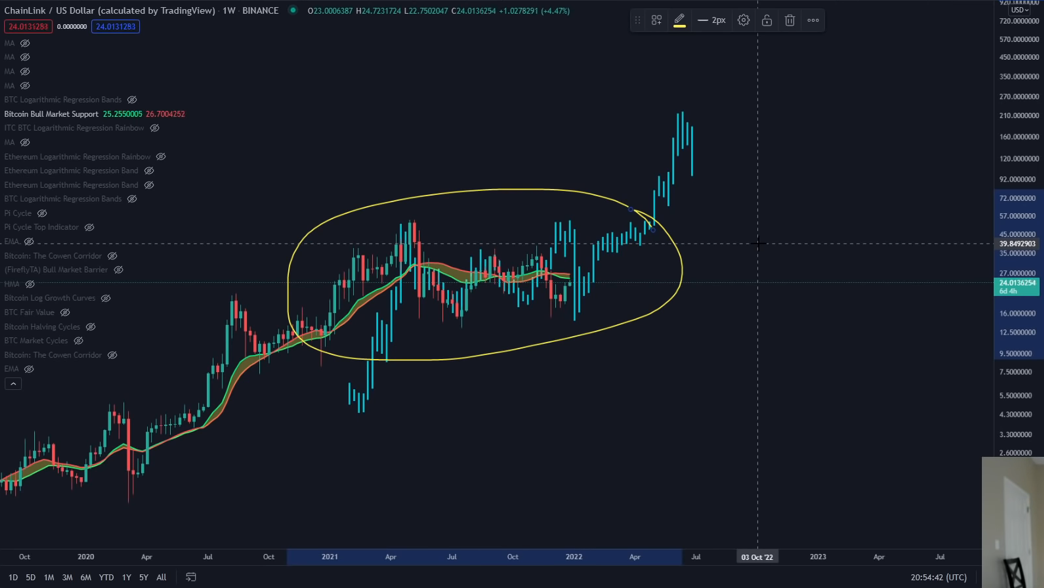Click the BTC Fair Value indicator name
The image size is (1044, 588).
pyautogui.click(x=29, y=312)
